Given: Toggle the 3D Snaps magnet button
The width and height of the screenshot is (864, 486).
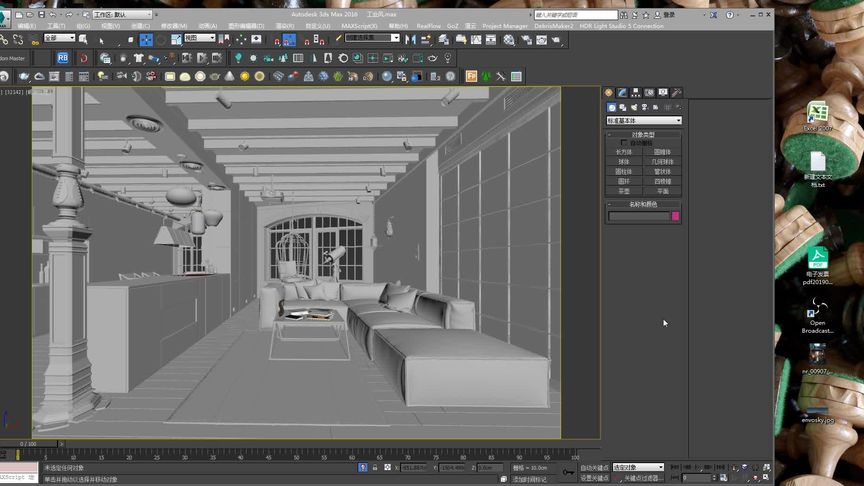Looking at the screenshot, I should (x=277, y=41).
